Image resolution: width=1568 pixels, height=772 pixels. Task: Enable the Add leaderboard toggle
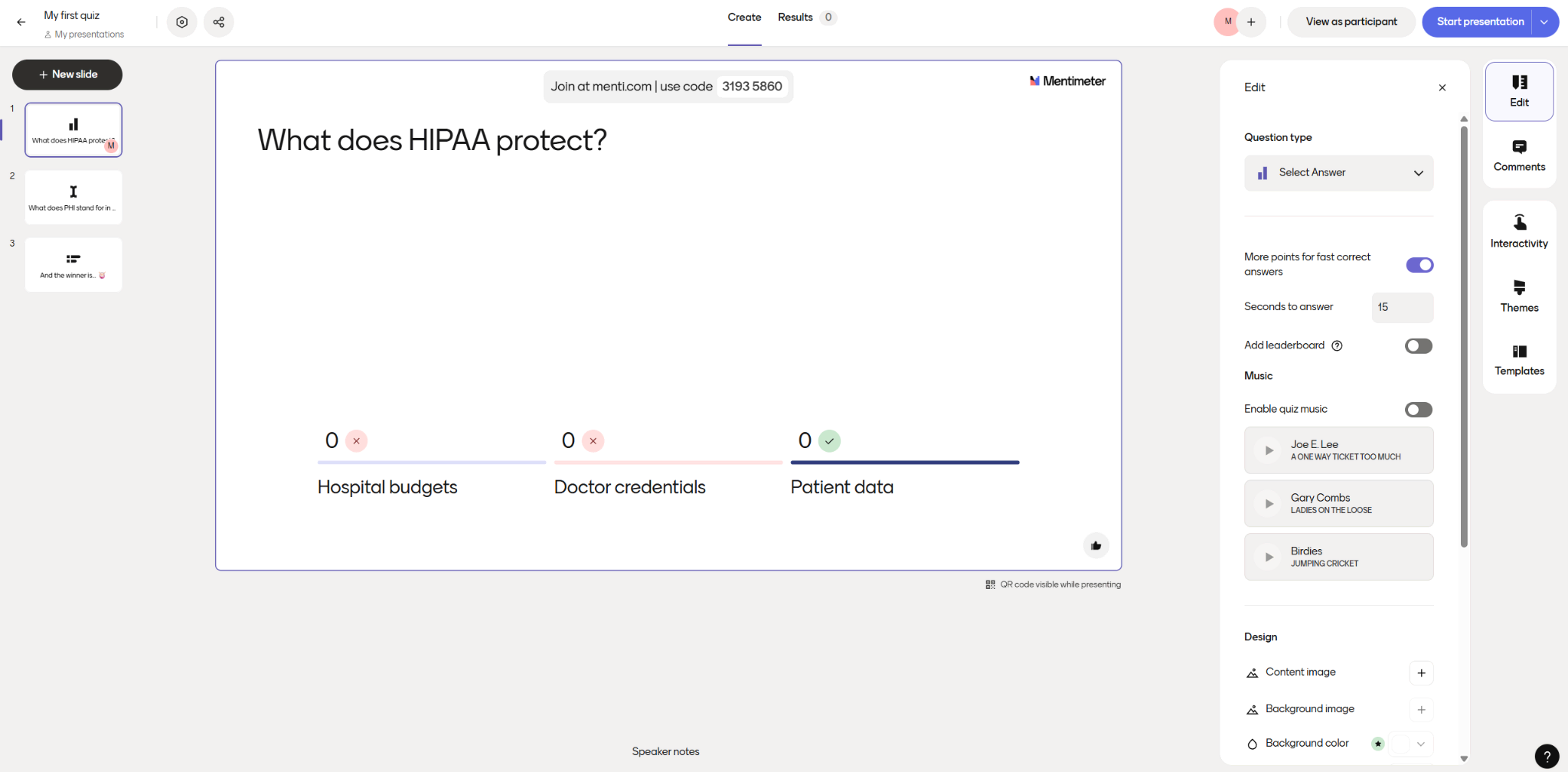click(x=1418, y=346)
